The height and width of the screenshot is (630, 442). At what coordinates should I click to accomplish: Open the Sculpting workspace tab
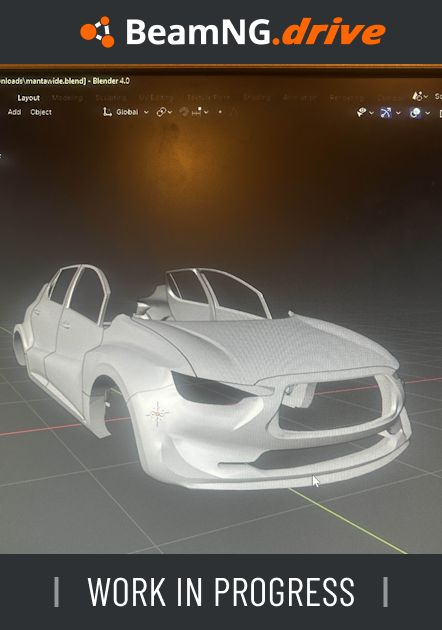pyautogui.click(x=110, y=98)
